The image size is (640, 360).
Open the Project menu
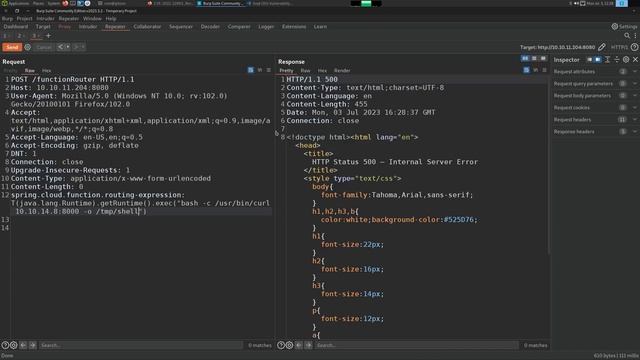(x=24, y=18)
